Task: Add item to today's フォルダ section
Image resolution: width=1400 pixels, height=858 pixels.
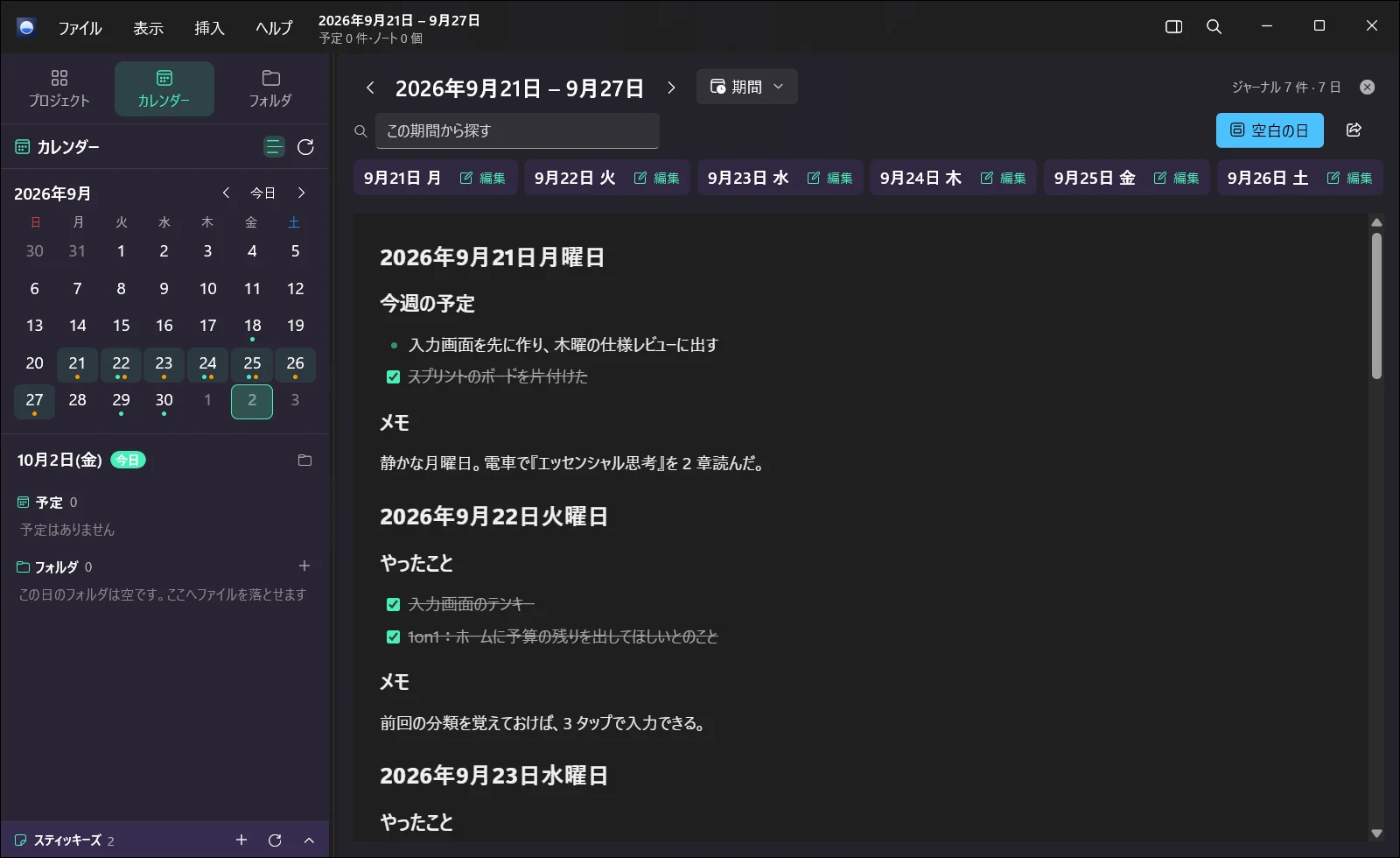Action: tap(304, 566)
